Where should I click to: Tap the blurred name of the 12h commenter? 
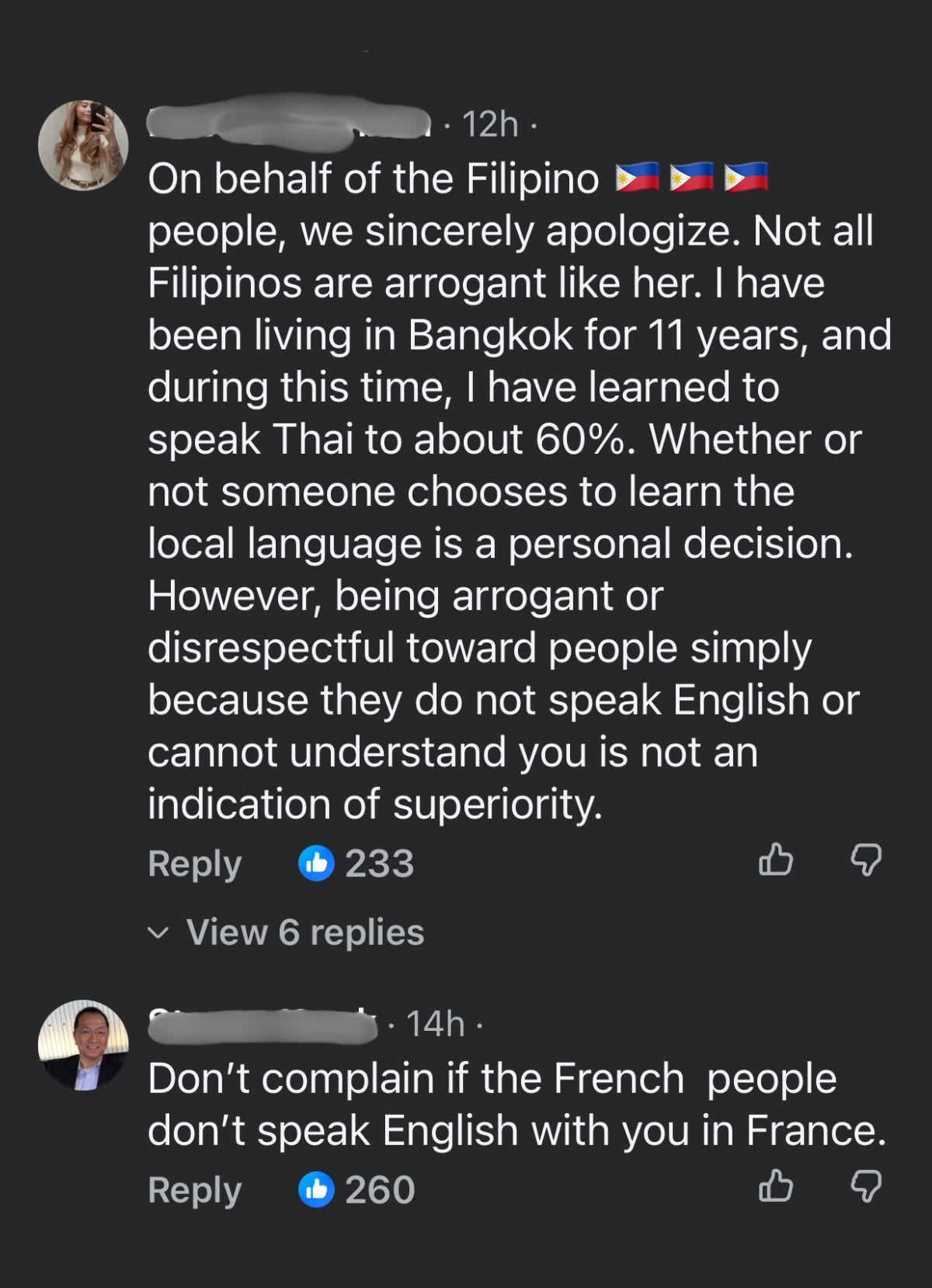tap(289, 124)
